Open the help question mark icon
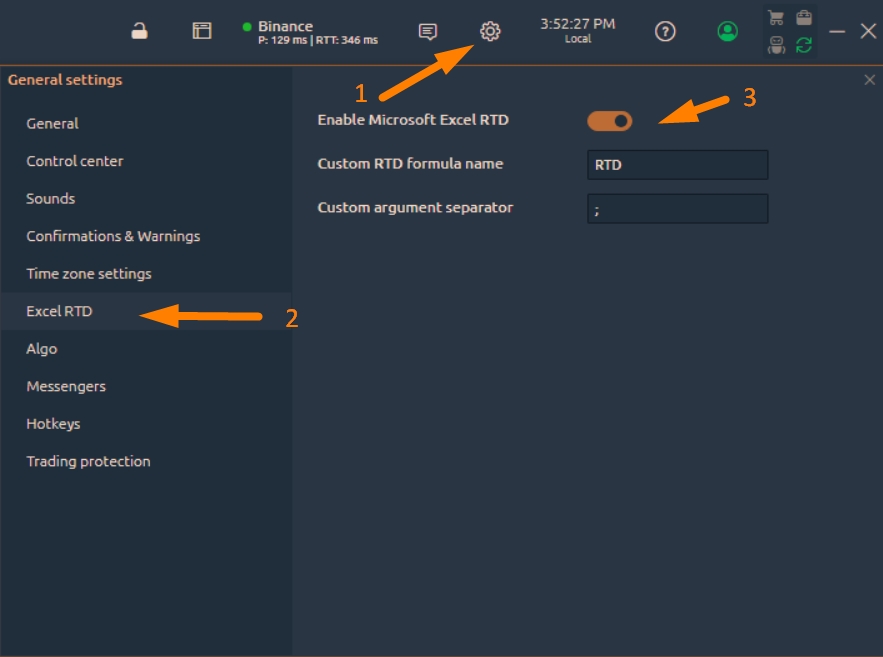Screen dimensions: 883x657 [x=665, y=32]
